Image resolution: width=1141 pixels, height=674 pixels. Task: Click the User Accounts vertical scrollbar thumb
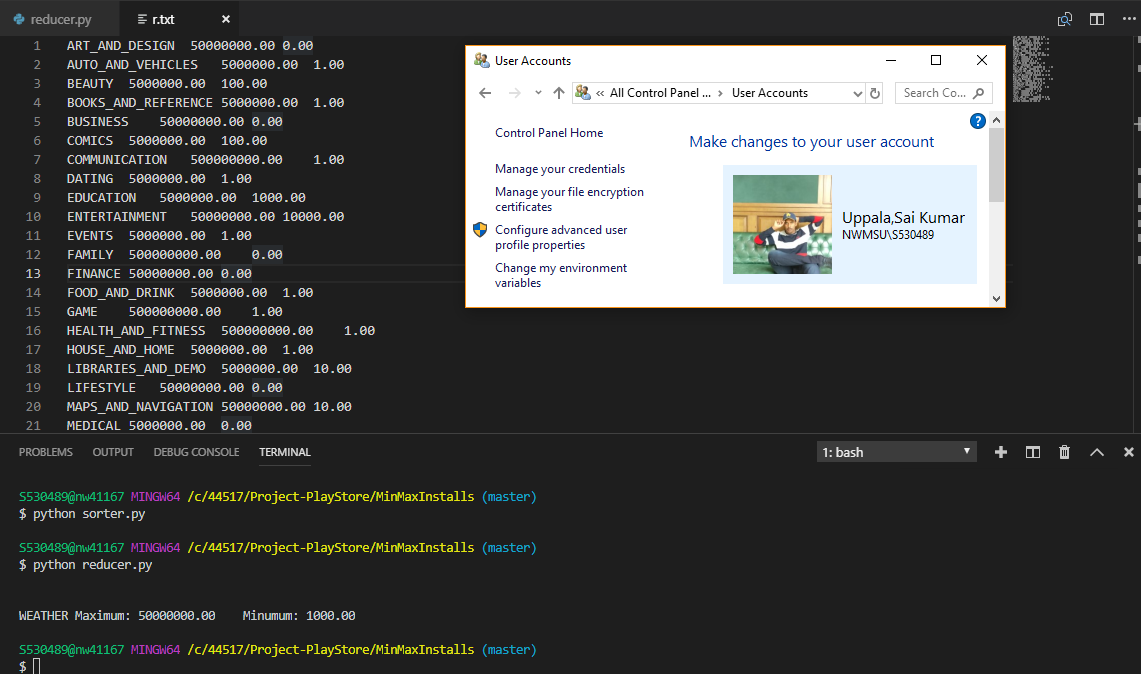click(996, 165)
